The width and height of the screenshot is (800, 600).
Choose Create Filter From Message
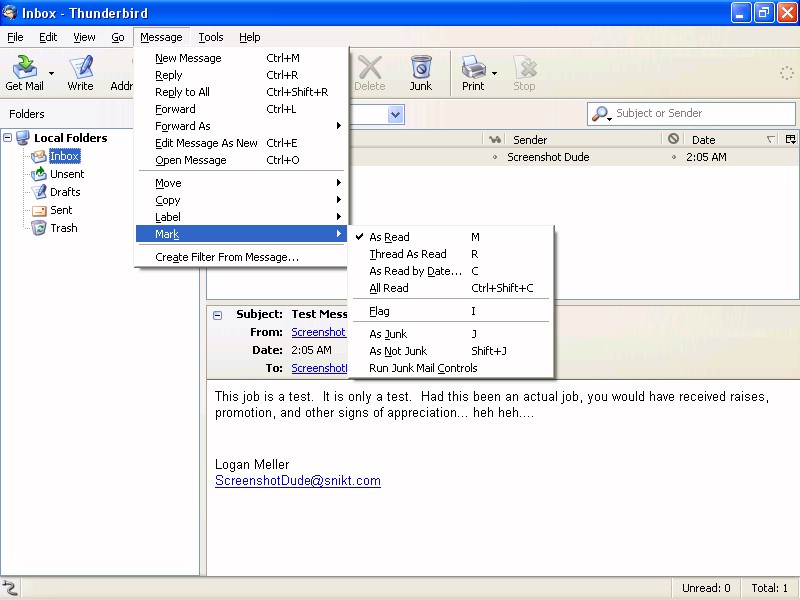pos(241,257)
